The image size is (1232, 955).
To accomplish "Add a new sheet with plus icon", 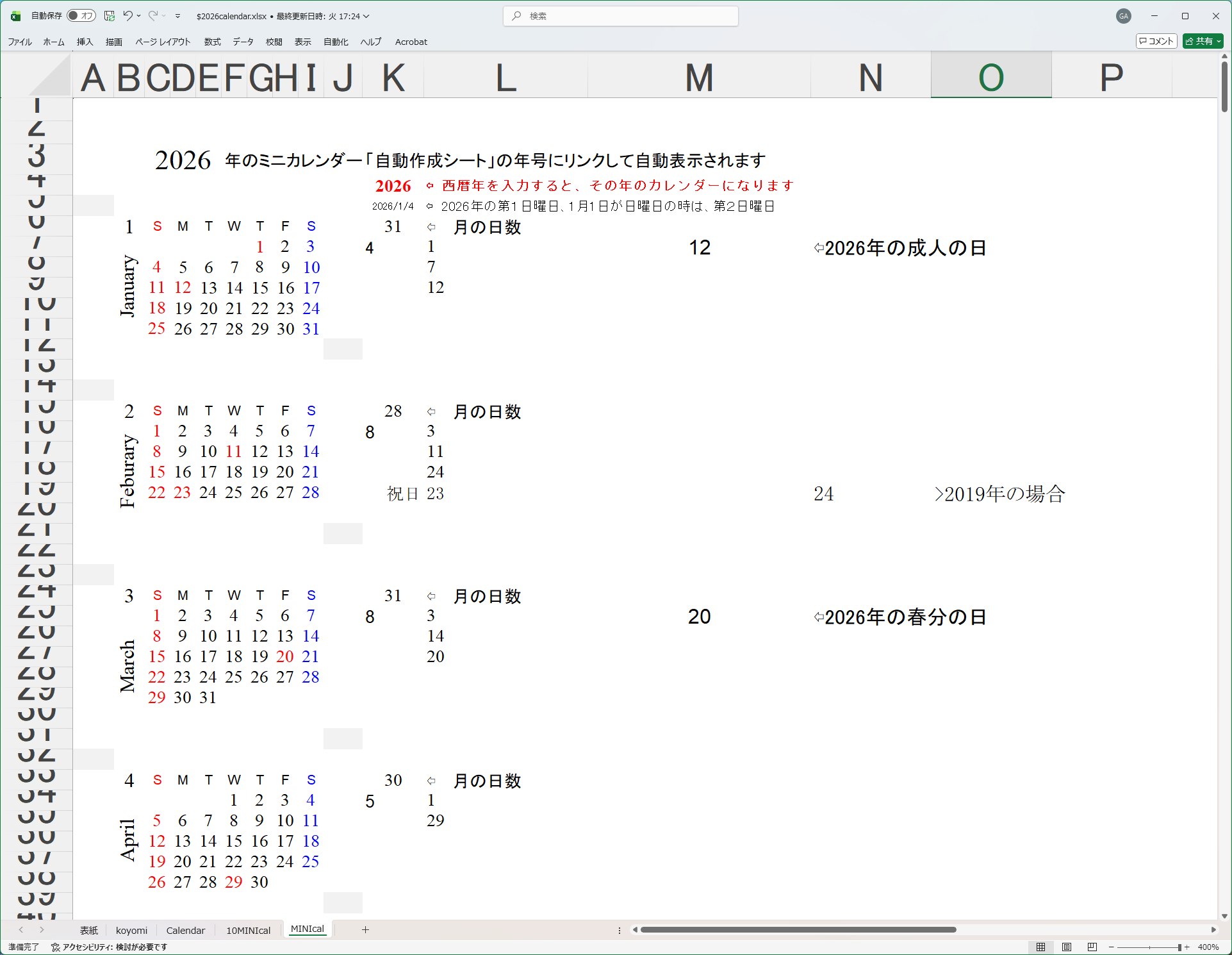I will tap(365, 929).
